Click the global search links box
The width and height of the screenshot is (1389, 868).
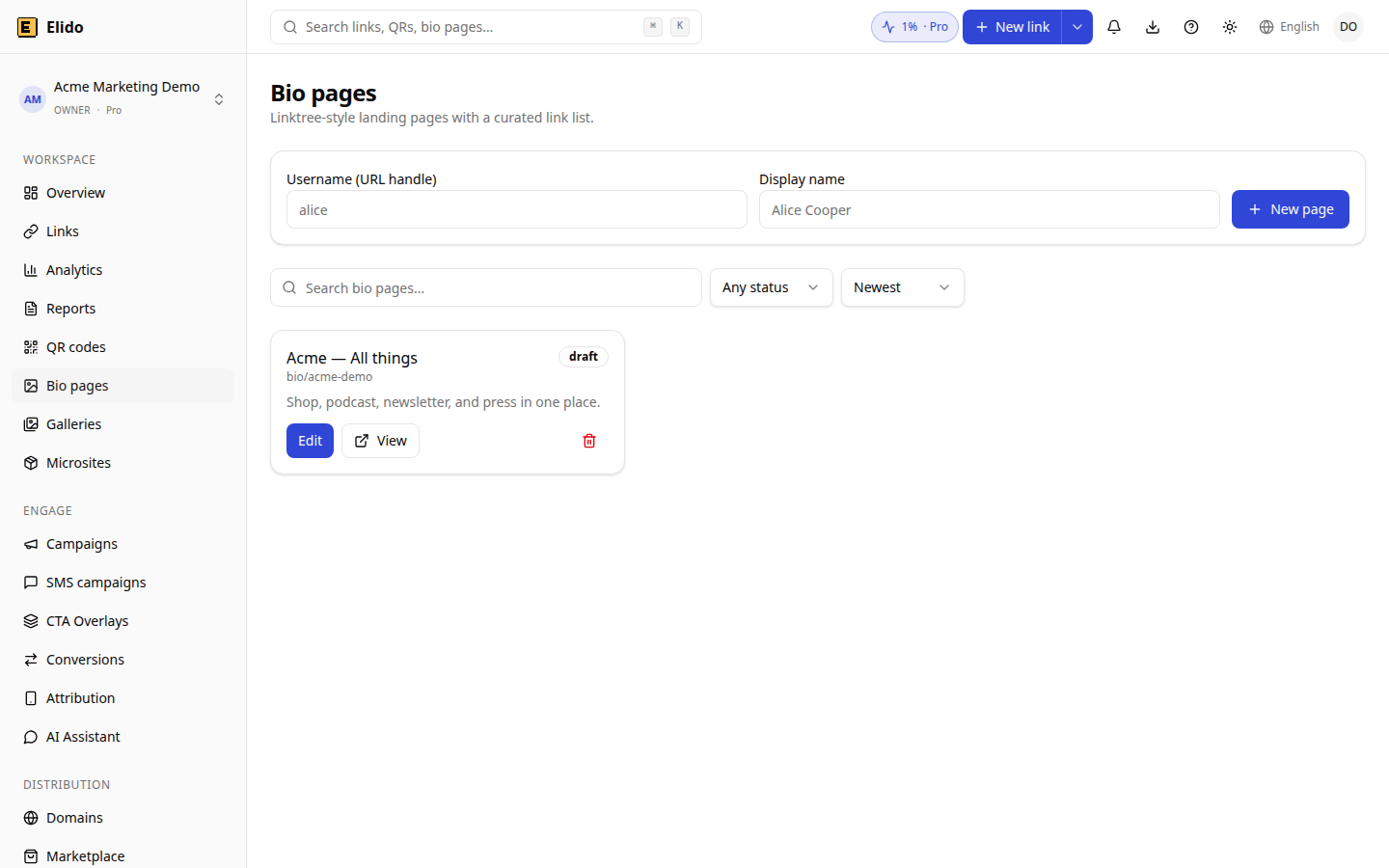pos(486,27)
